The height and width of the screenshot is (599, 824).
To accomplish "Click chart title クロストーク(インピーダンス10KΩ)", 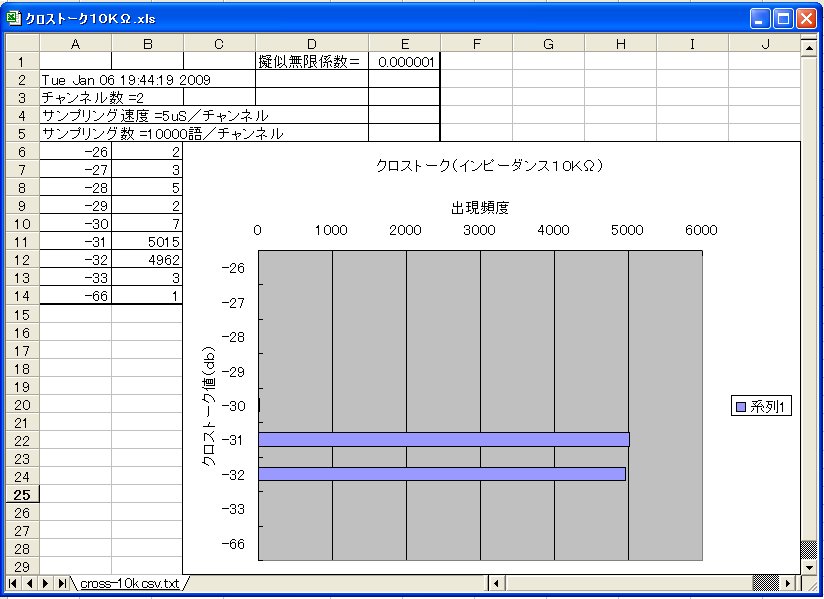I will point(489,166).
